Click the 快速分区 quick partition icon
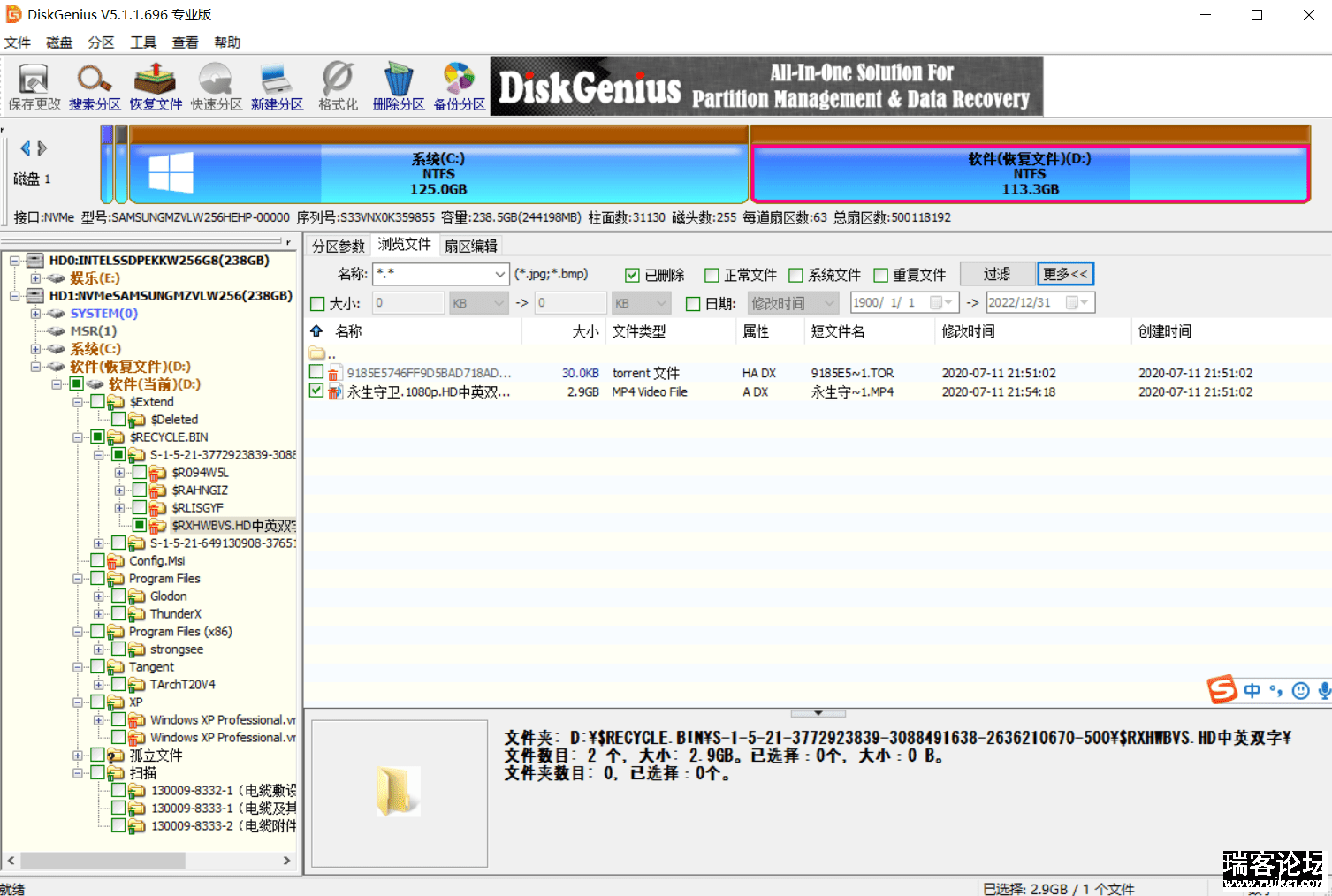This screenshot has width=1332, height=896. (x=216, y=87)
